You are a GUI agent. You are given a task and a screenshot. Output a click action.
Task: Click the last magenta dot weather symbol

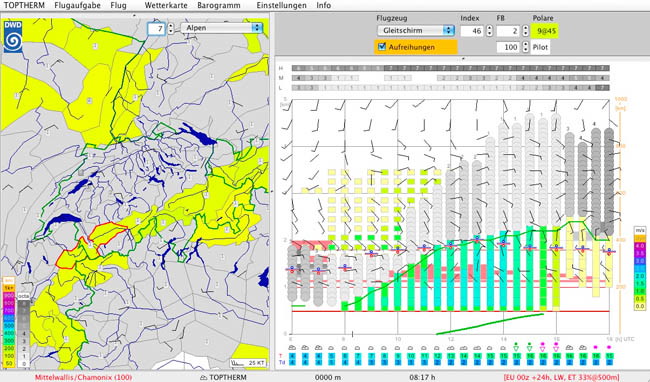point(609,347)
